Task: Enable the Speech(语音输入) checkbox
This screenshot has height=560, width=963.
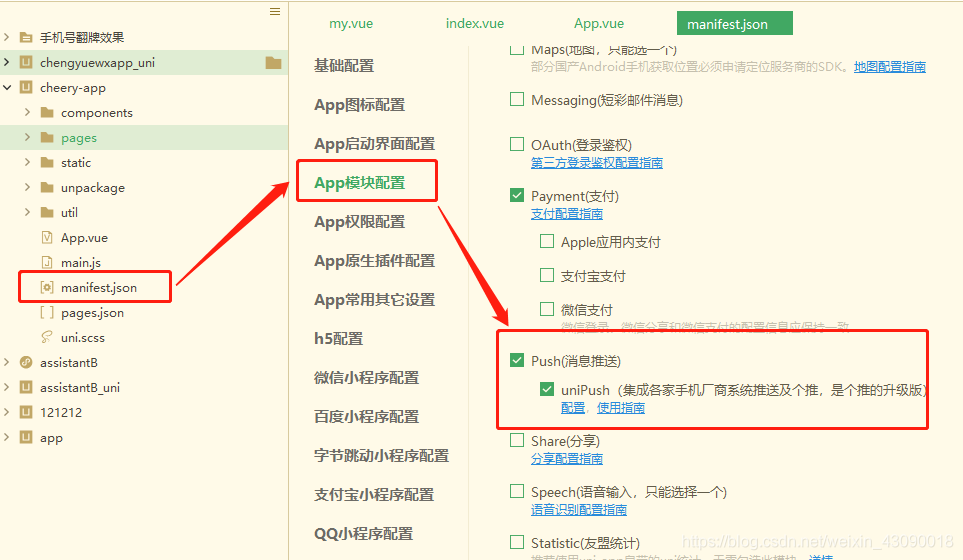Action: [517, 491]
